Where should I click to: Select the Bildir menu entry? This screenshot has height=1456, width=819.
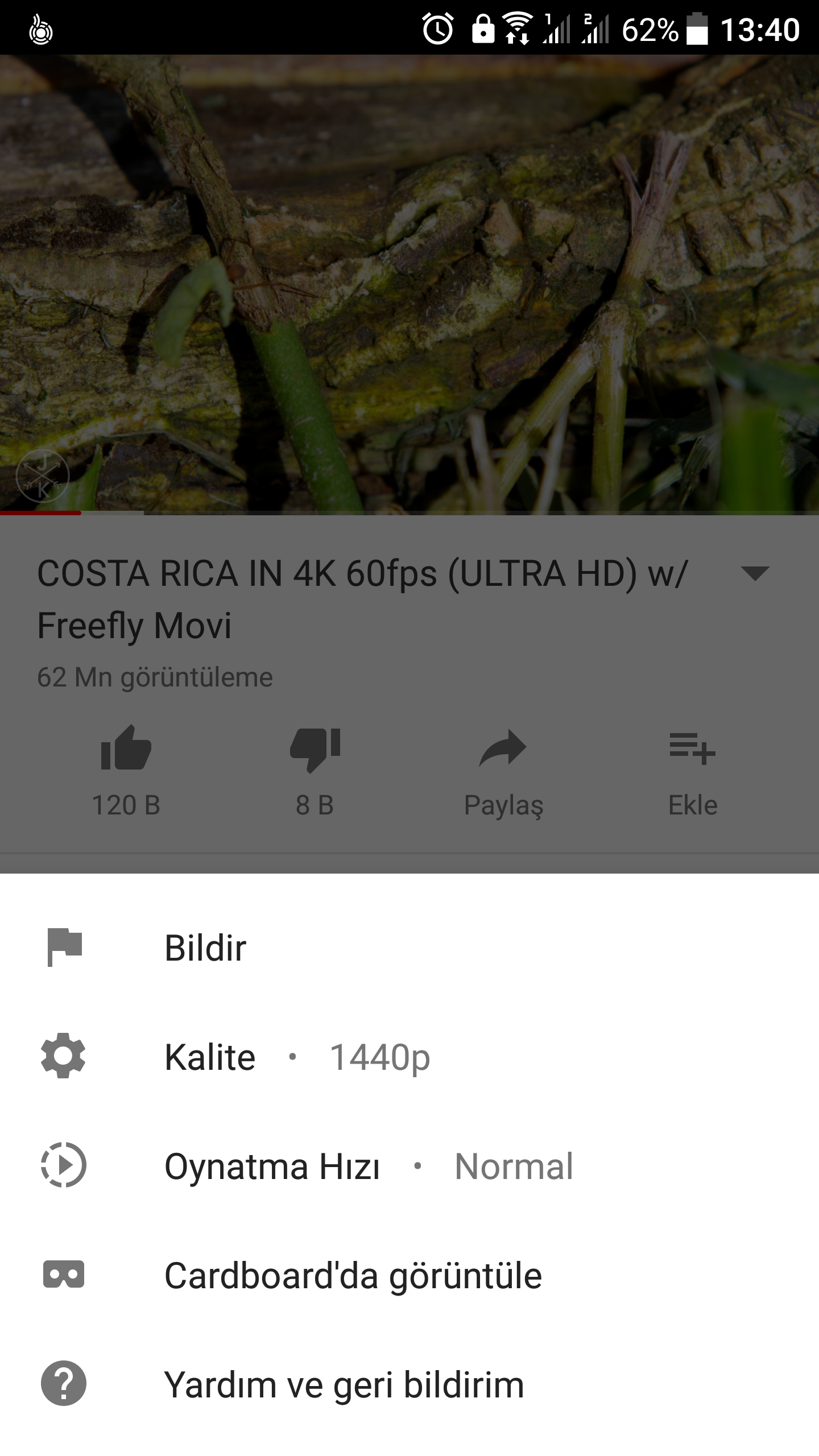tap(409, 947)
